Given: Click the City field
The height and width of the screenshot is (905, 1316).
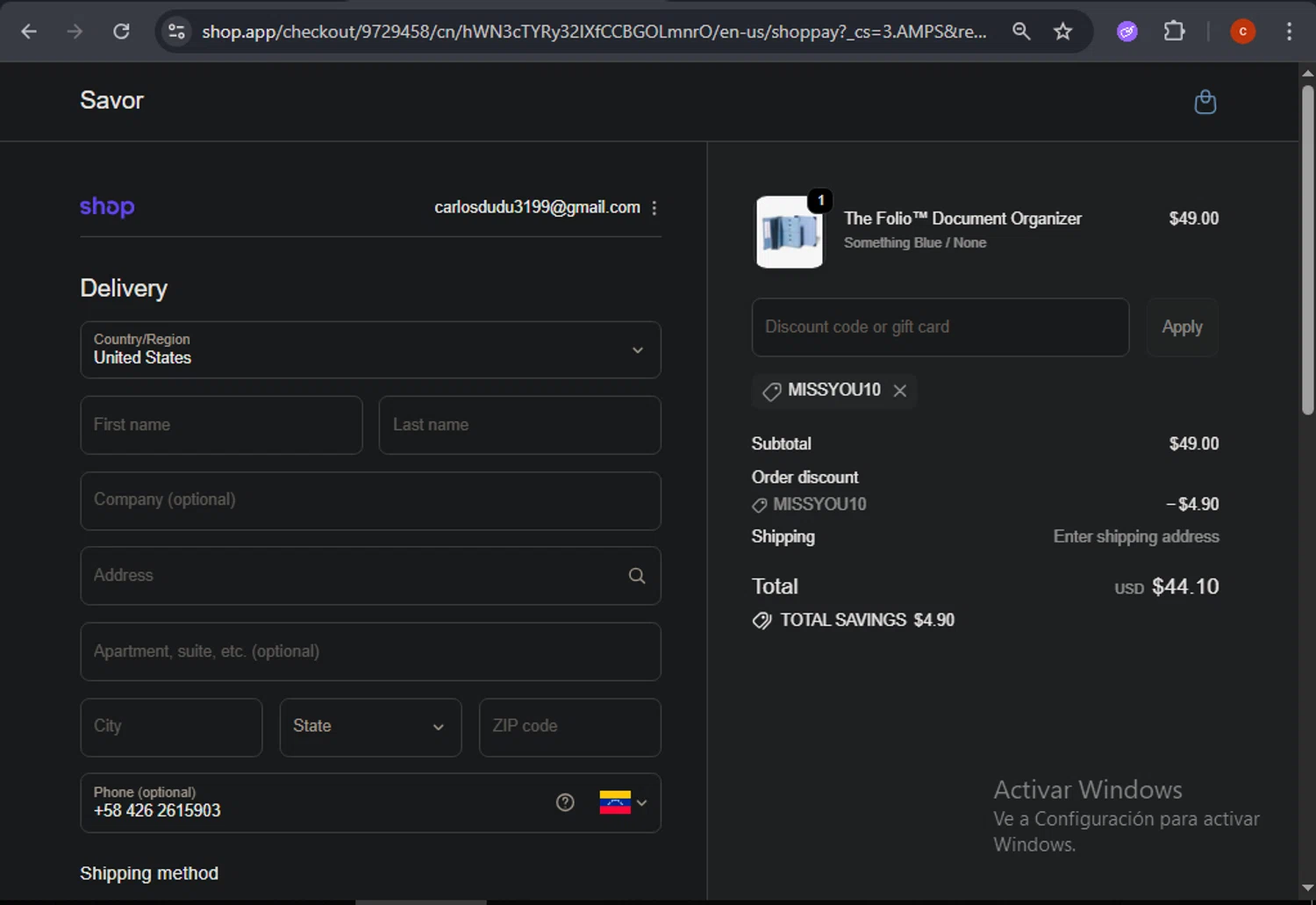Looking at the screenshot, I should tap(171, 727).
